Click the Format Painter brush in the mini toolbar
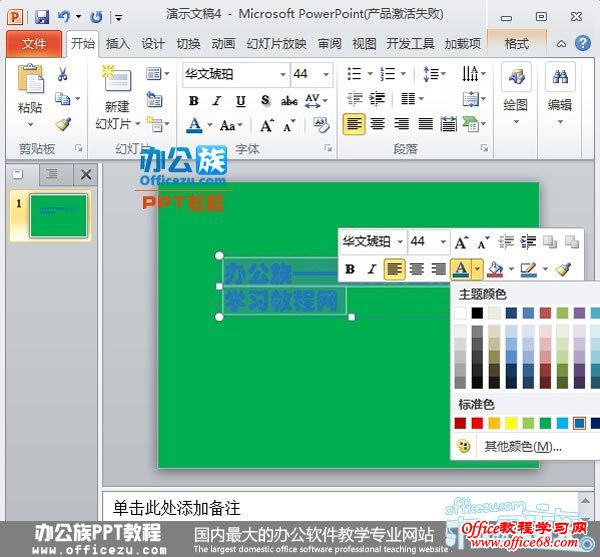The height and width of the screenshot is (557, 600). coord(563,269)
